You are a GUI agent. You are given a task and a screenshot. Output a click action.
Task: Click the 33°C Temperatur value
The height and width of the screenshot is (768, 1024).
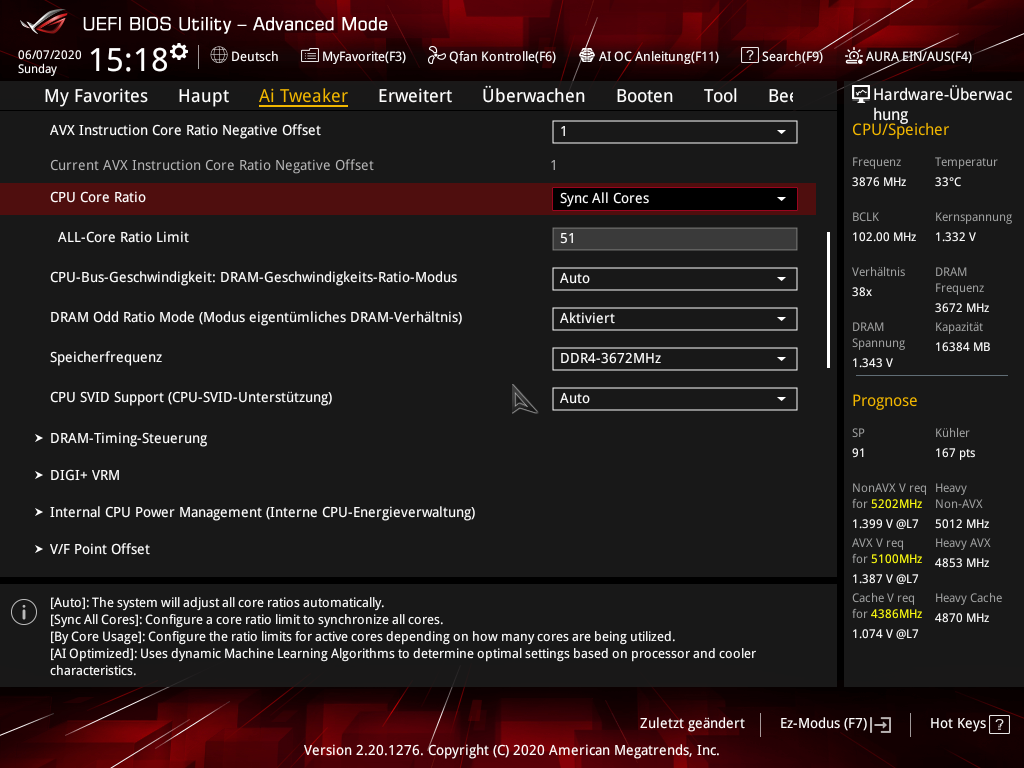pos(948,182)
